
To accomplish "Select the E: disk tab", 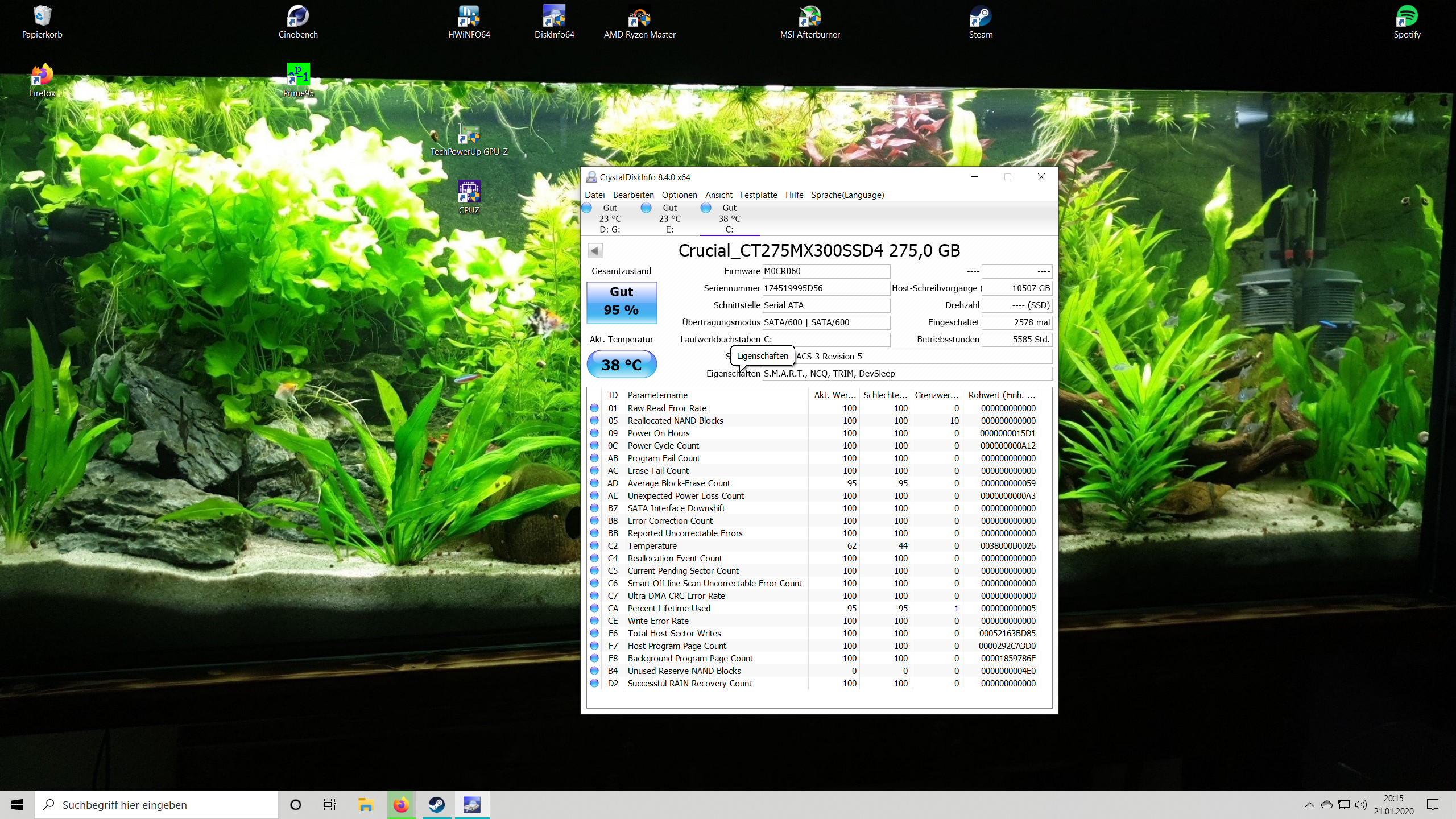I will click(x=669, y=218).
